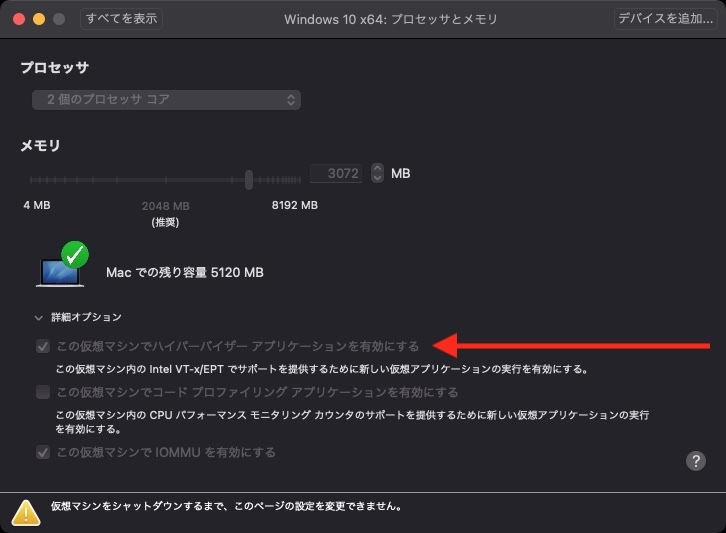Click the yellow minimize window button
This screenshot has width=726, height=533.
[x=39, y=19]
